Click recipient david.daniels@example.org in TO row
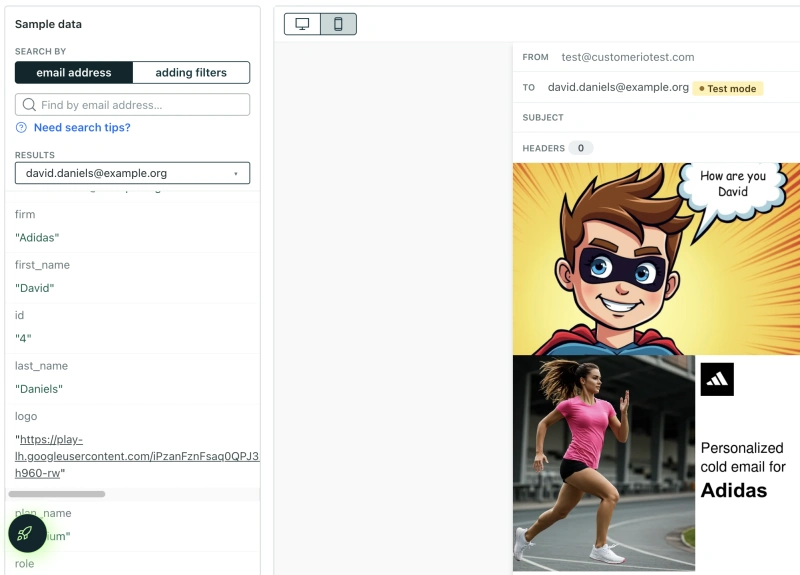The width and height of the screenshot is (800, 575). click(x=618, y=87)
